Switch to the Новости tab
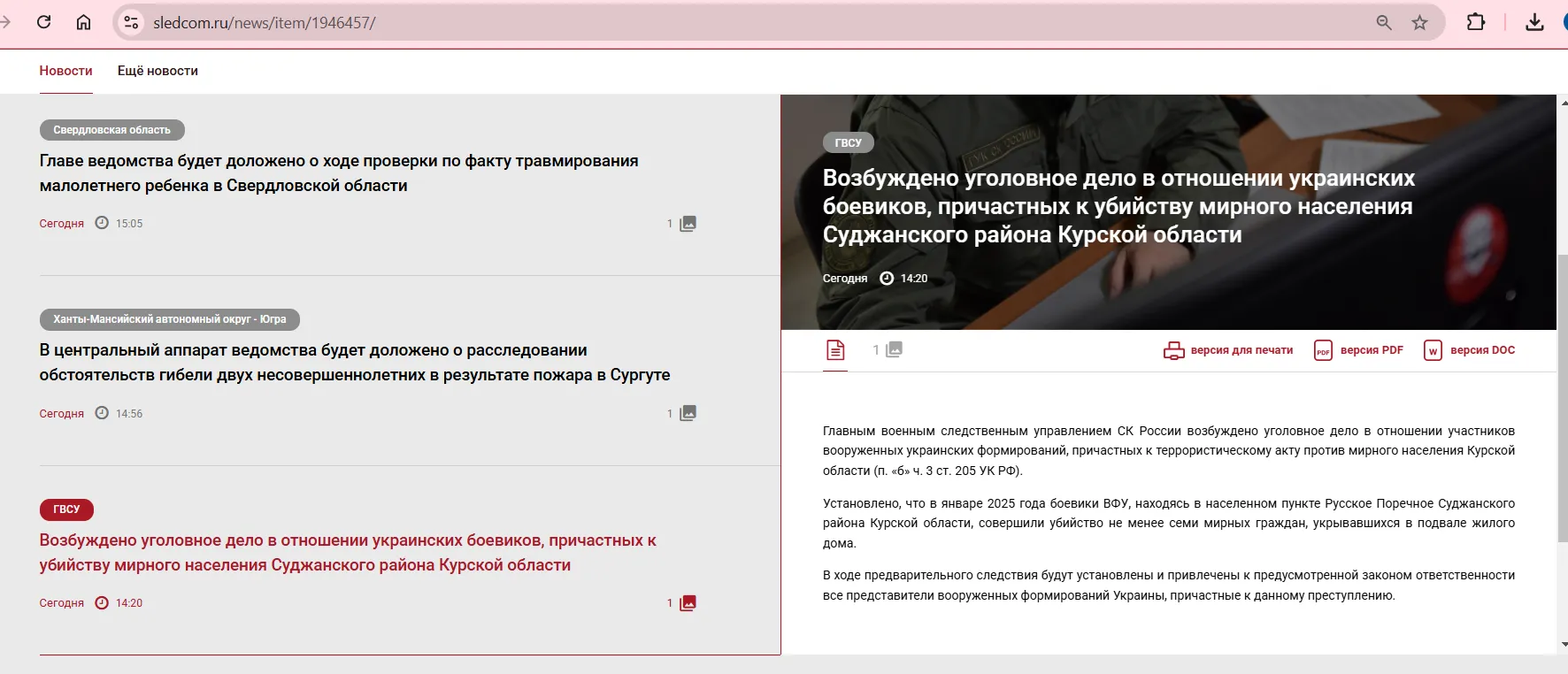Image resolution: width=1568 pixels, height=674 pixels. (x=65, y=71)
